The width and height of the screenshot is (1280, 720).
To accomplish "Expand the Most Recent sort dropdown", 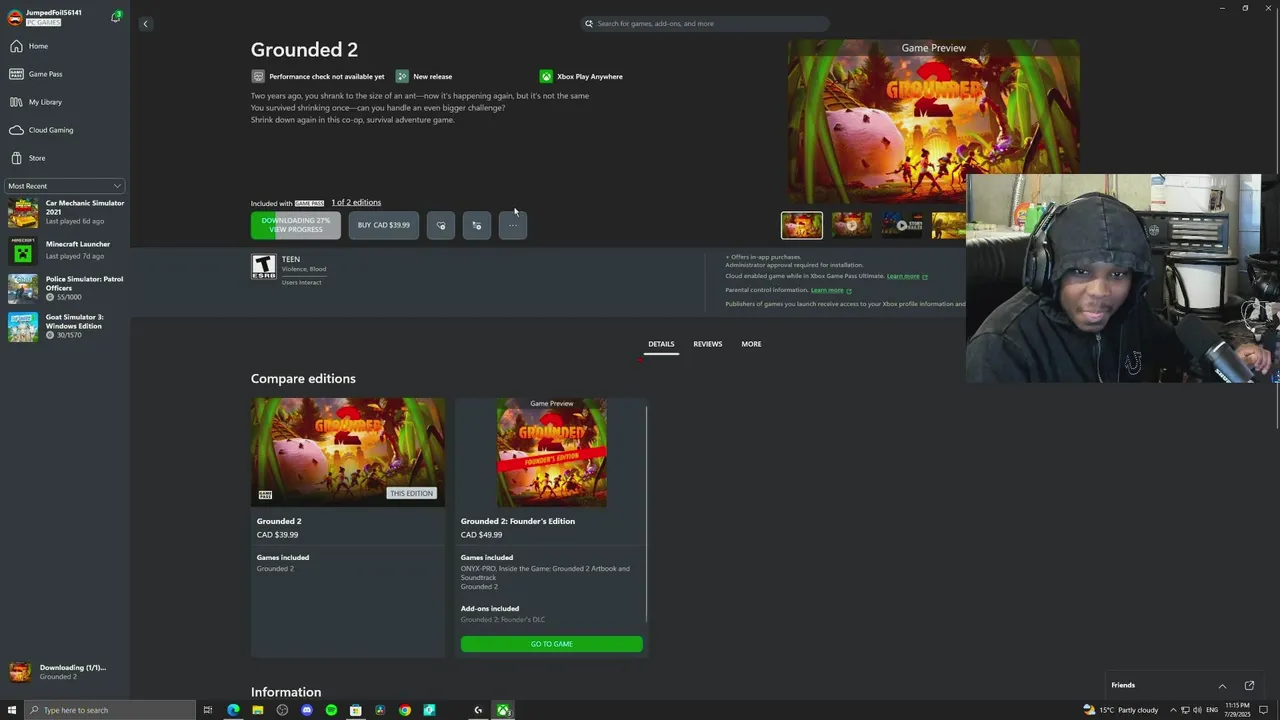I will [x=64, y=186].
